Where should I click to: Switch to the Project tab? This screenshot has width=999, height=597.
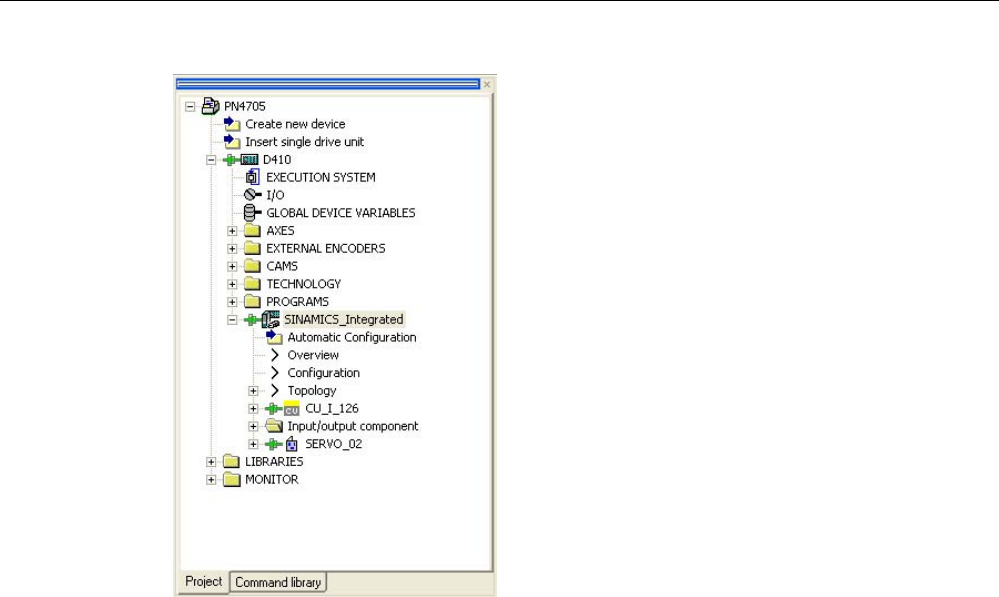tap(204, 582)
